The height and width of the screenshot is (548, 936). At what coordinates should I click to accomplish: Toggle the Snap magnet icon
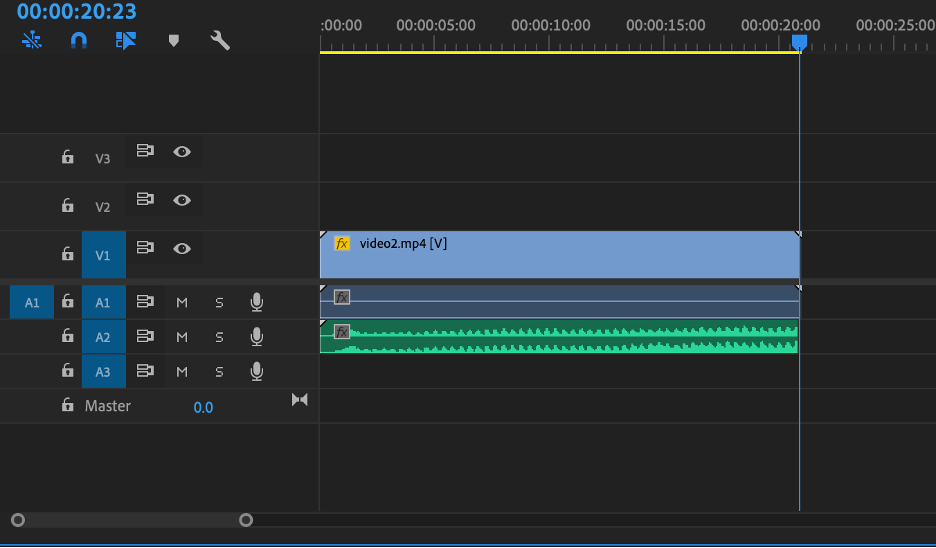tap(79, 41)
